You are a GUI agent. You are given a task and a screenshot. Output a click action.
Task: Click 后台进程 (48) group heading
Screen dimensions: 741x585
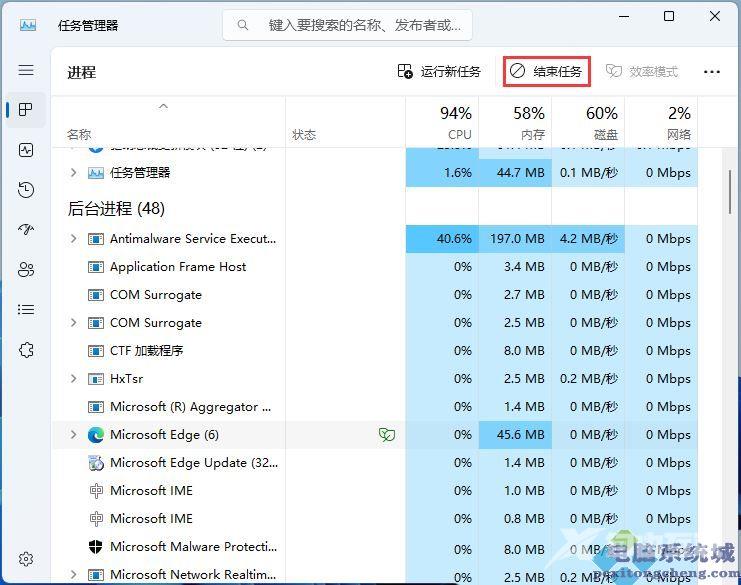116,208
